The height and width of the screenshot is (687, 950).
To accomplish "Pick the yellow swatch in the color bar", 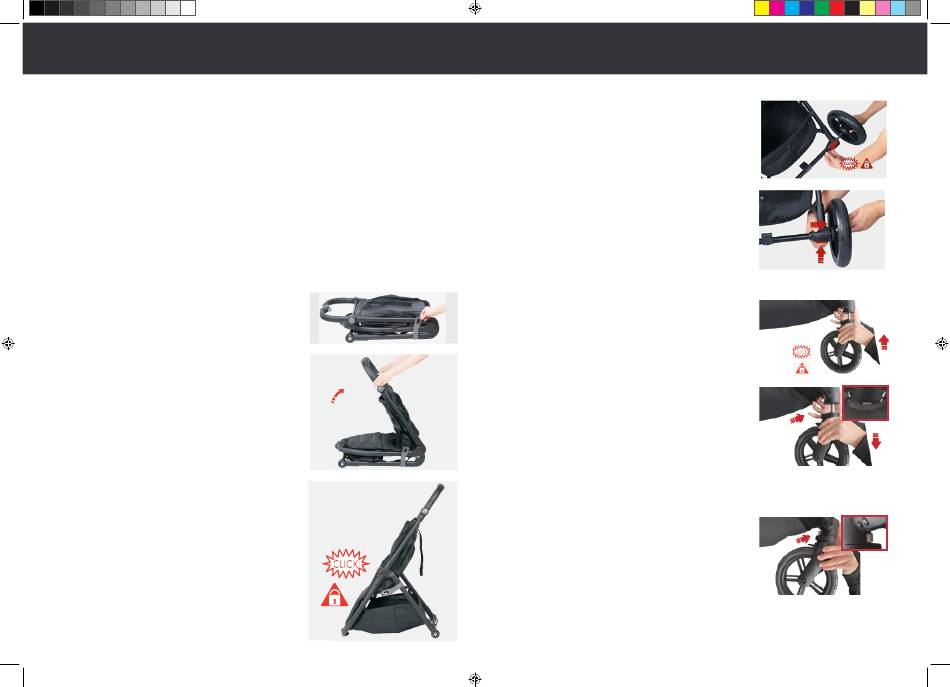I will tap(762, 8).
